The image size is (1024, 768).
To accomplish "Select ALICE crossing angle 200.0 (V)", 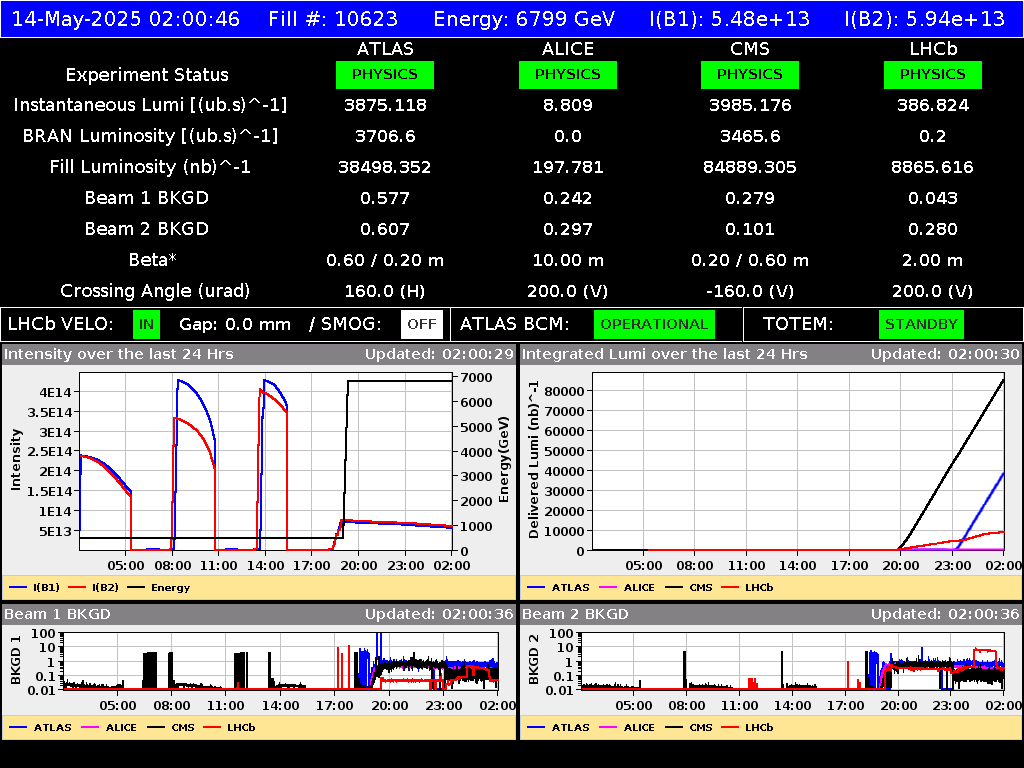I will point(568,291).
